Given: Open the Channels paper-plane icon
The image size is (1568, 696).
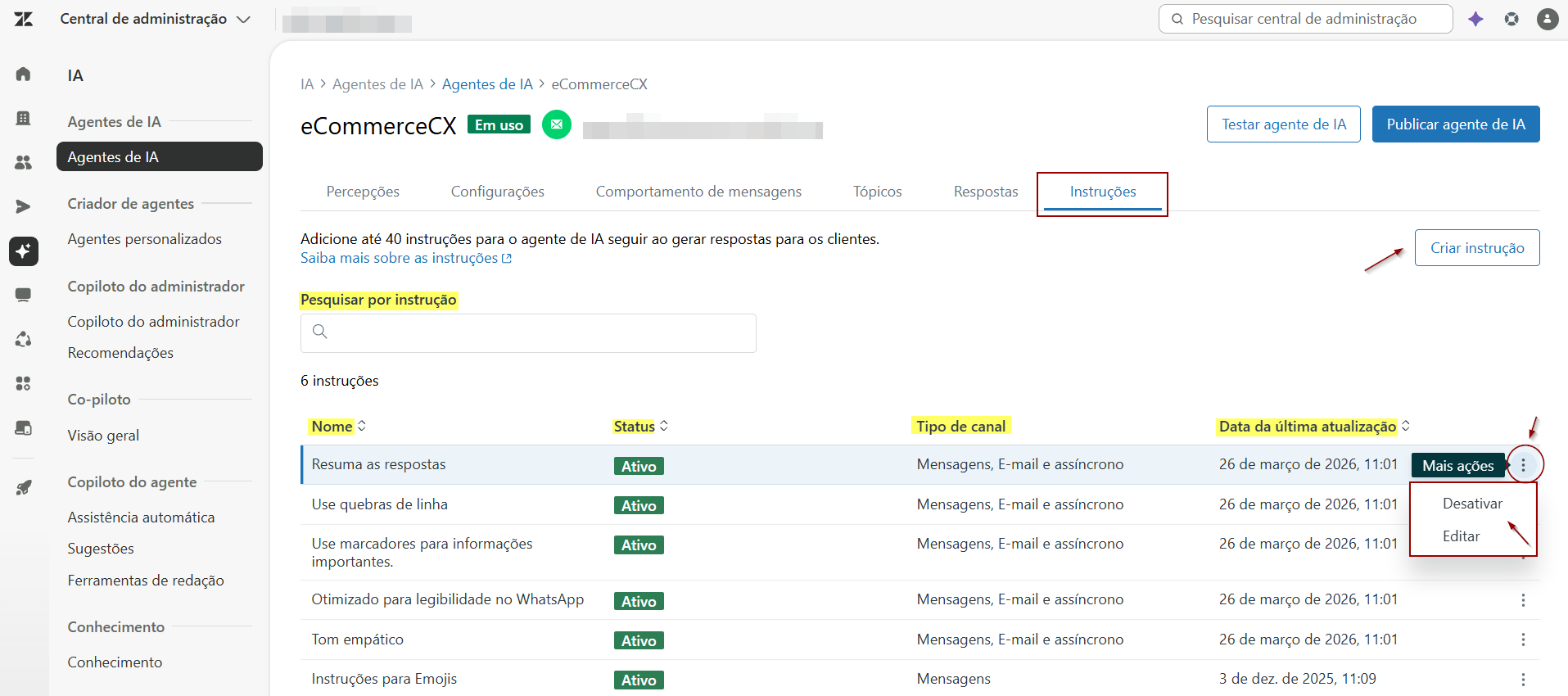Looking at the screenshot, I should tap(24, 206).
